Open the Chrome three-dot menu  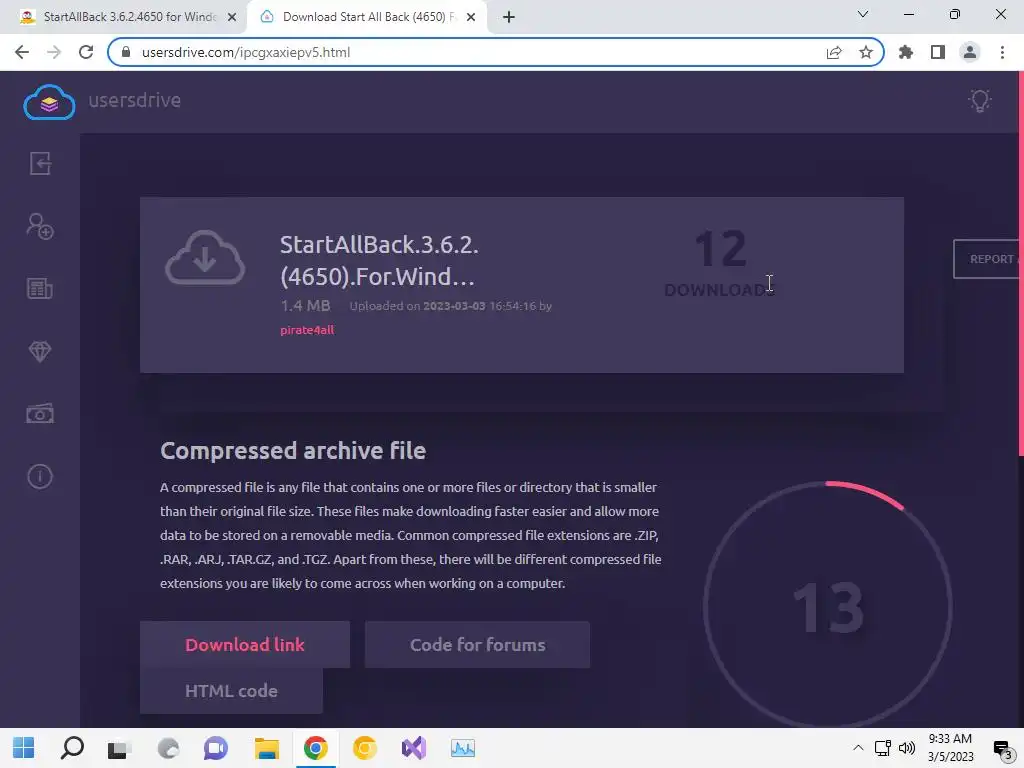pyautogui.click(x=1002, y=52)
